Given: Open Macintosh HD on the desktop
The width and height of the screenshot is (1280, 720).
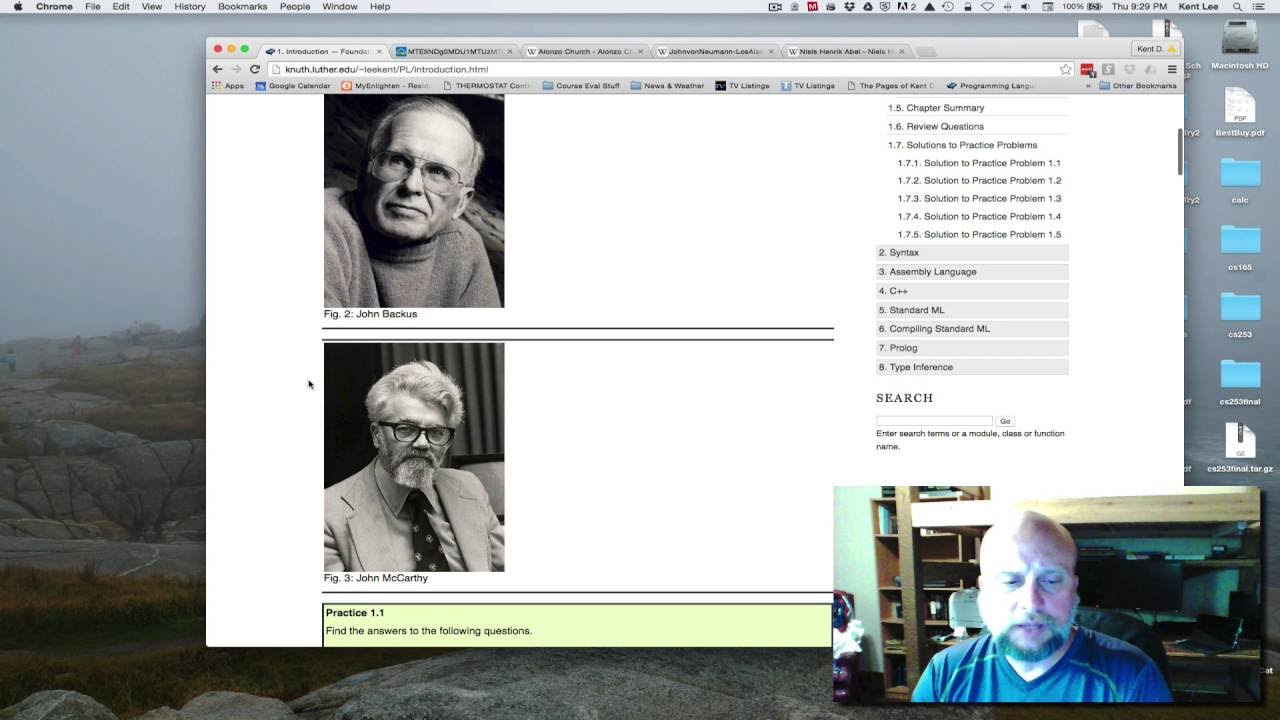Looking at the screenshot, I should coord(1240,45).
